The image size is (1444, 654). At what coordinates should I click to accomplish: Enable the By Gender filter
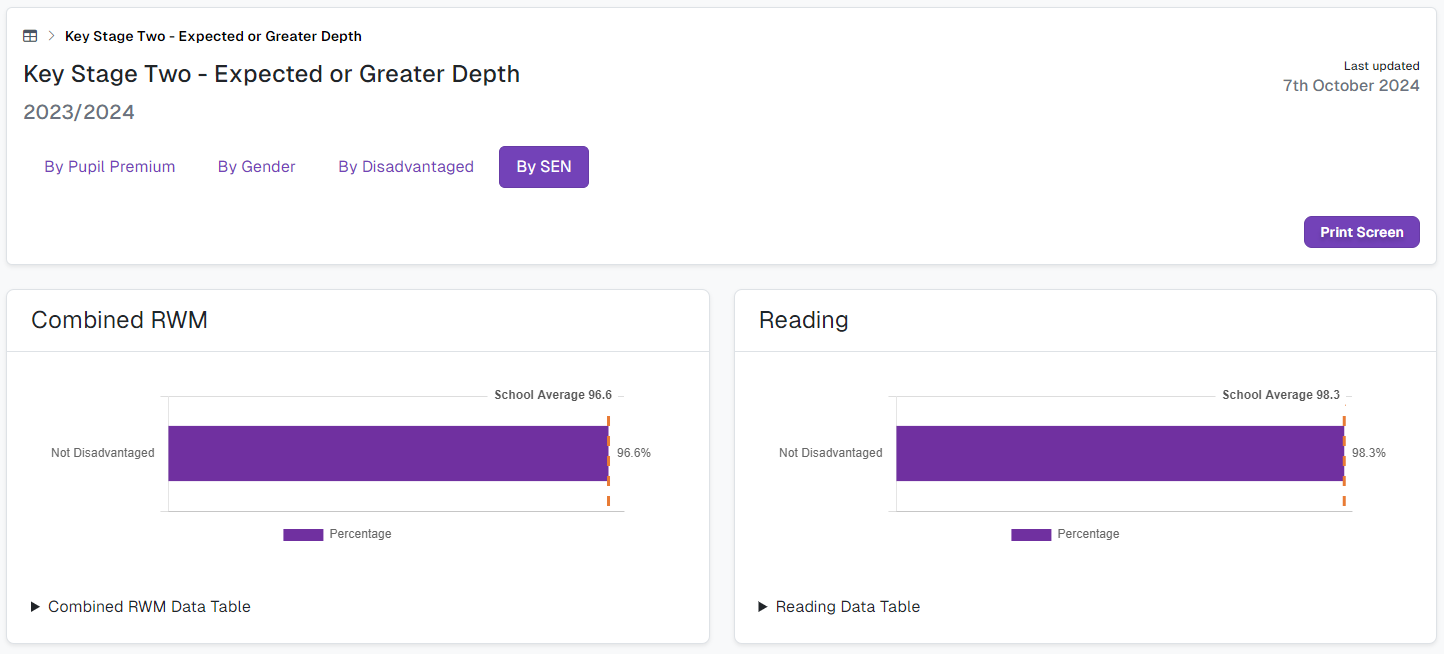(x=256, y=166)
